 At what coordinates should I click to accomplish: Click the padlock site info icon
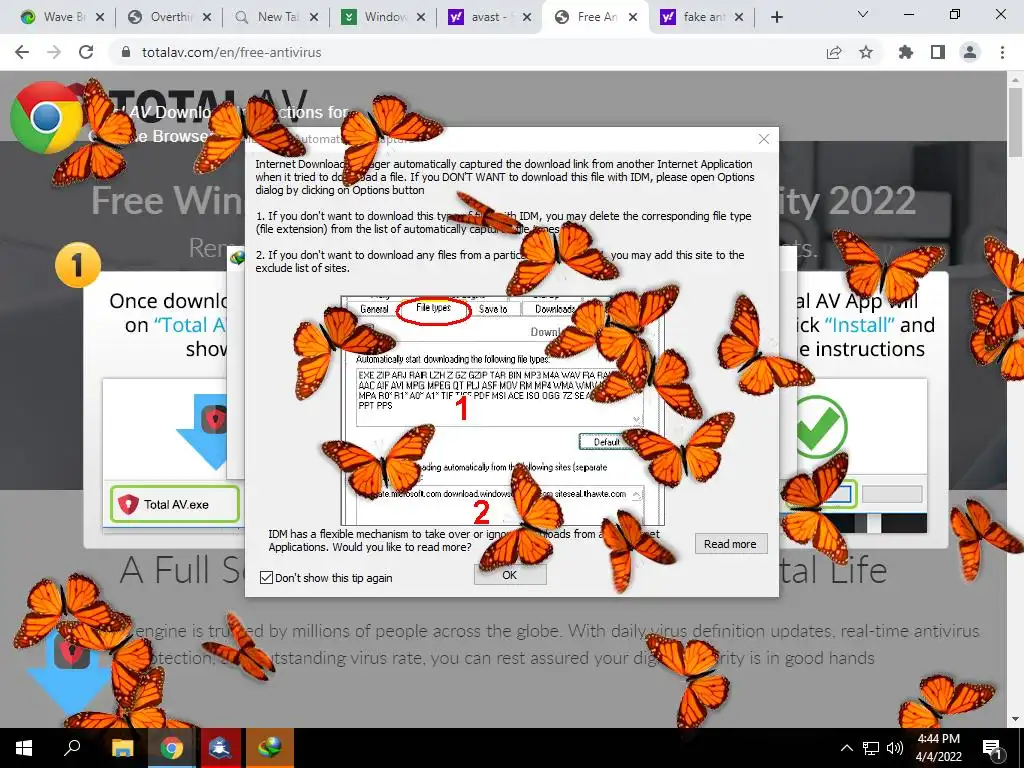coord(126,52)
